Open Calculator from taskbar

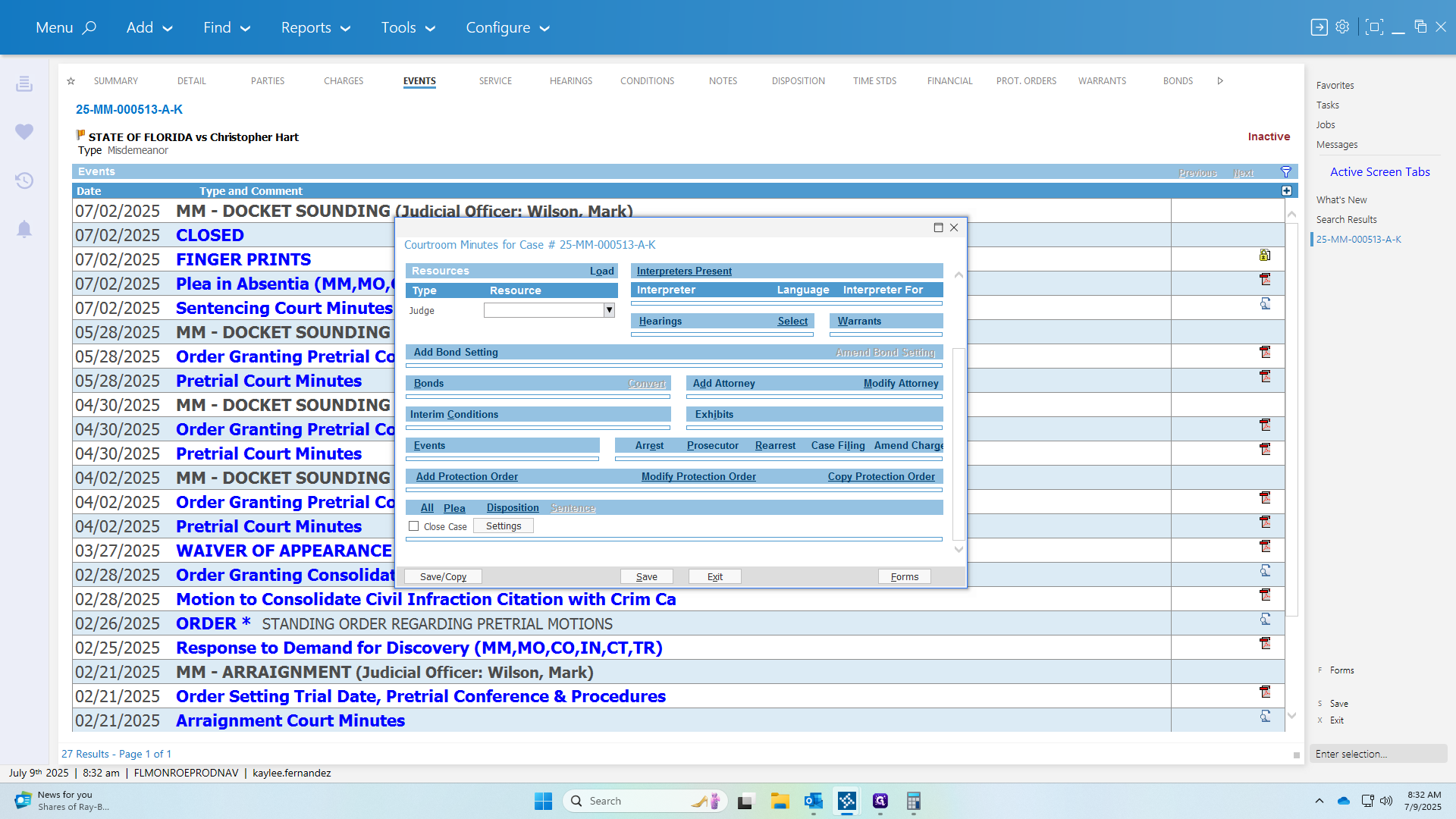(x=913, y=801)
